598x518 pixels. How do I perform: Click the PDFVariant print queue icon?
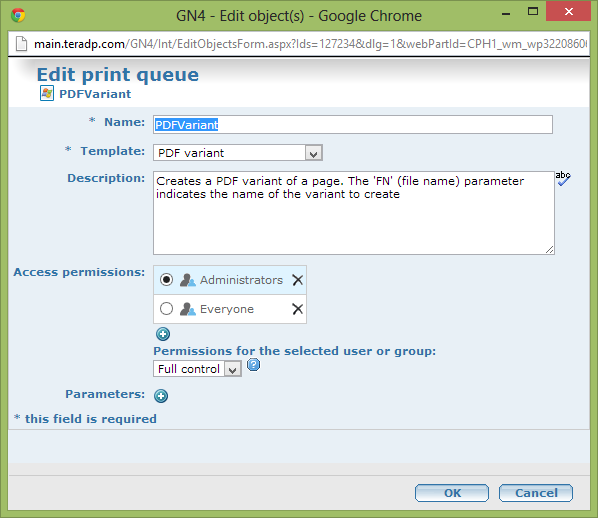47,93
